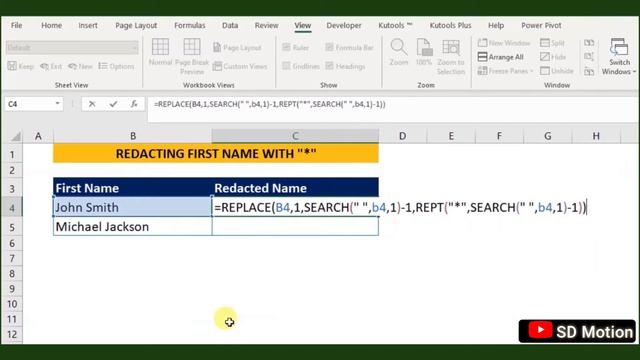640x360 pixels.
Task: Click the First Name header cell
Action: click(x=133, y=188)
